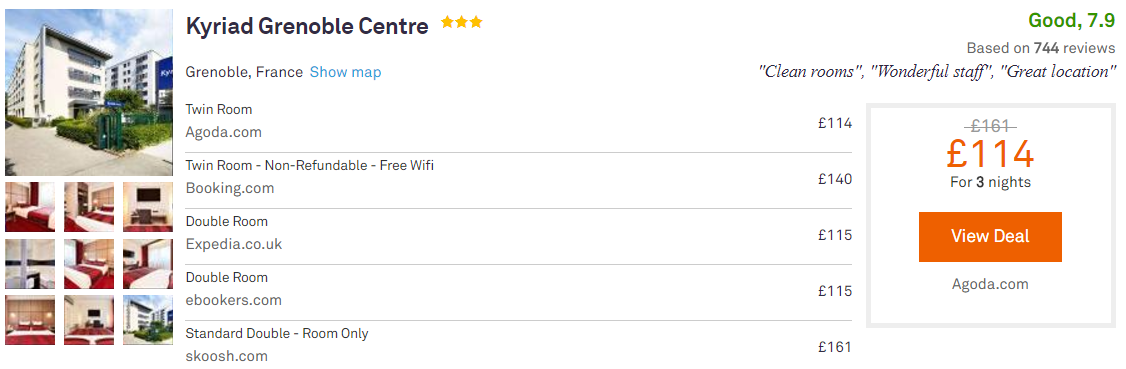Viewport: 1126px width, 369px height.
Task: Choose the ebookers.com Double Room offer
Action: (x=518, y=292)
